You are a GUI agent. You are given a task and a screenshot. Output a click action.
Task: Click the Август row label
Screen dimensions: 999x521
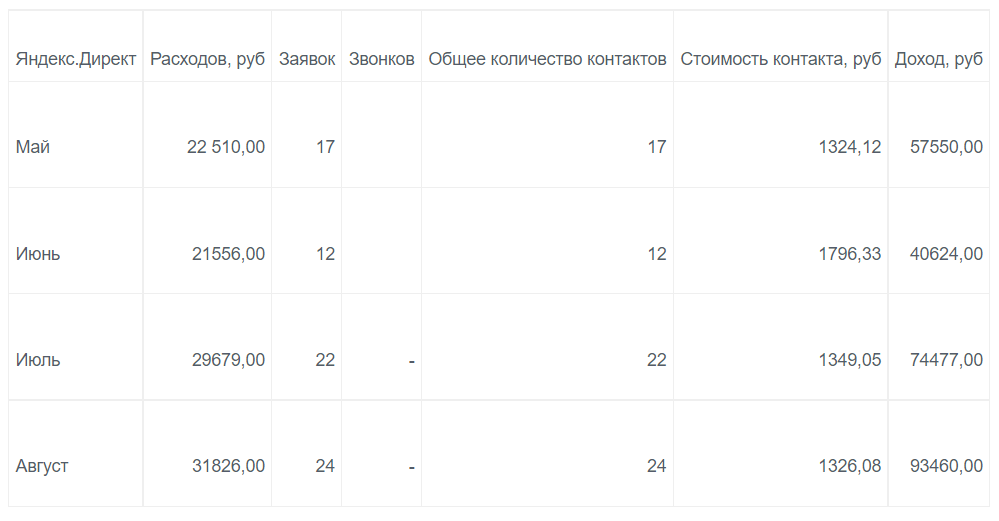[42, 466]
